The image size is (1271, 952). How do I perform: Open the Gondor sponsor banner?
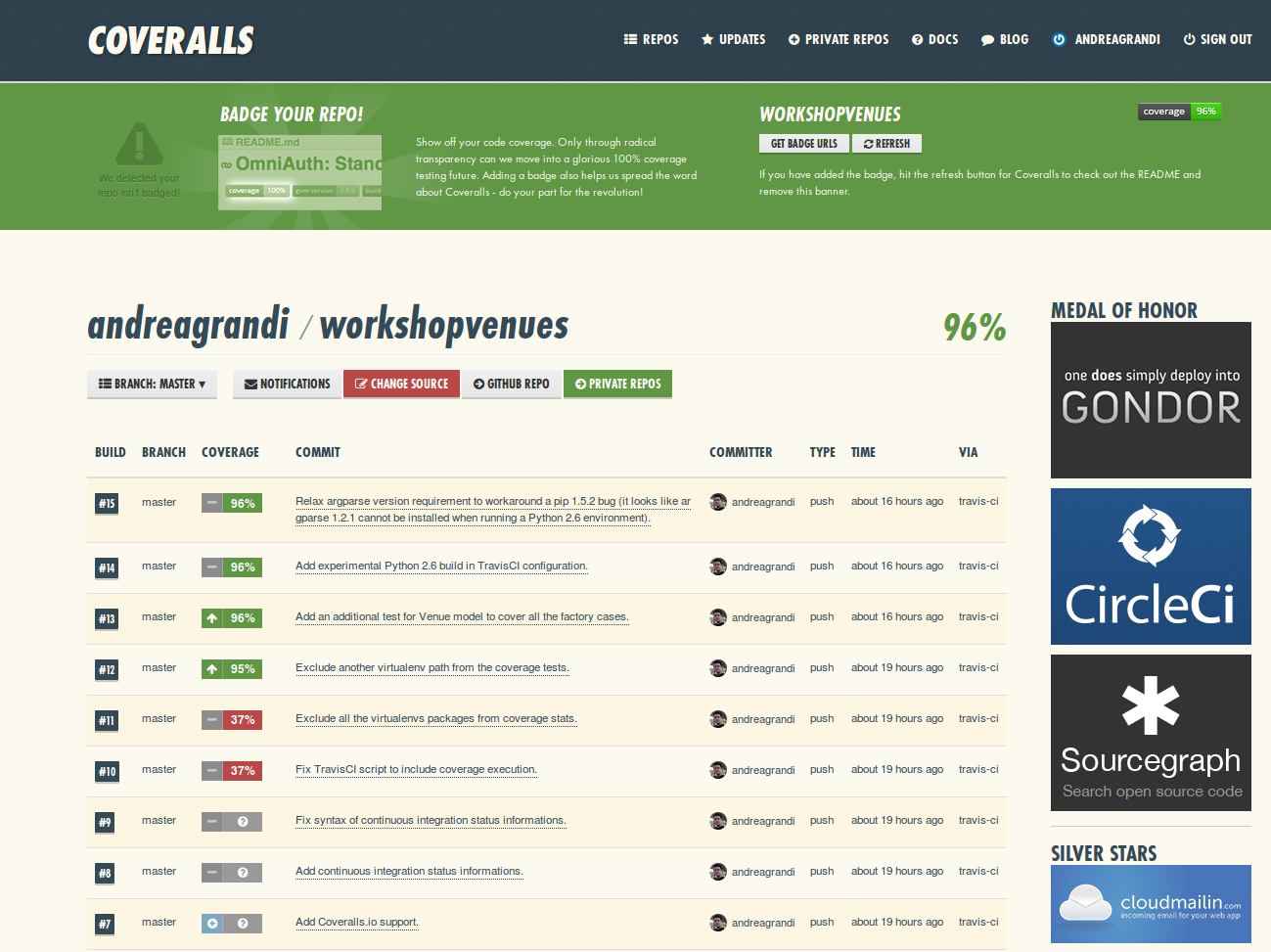[x=1151, y=400]
